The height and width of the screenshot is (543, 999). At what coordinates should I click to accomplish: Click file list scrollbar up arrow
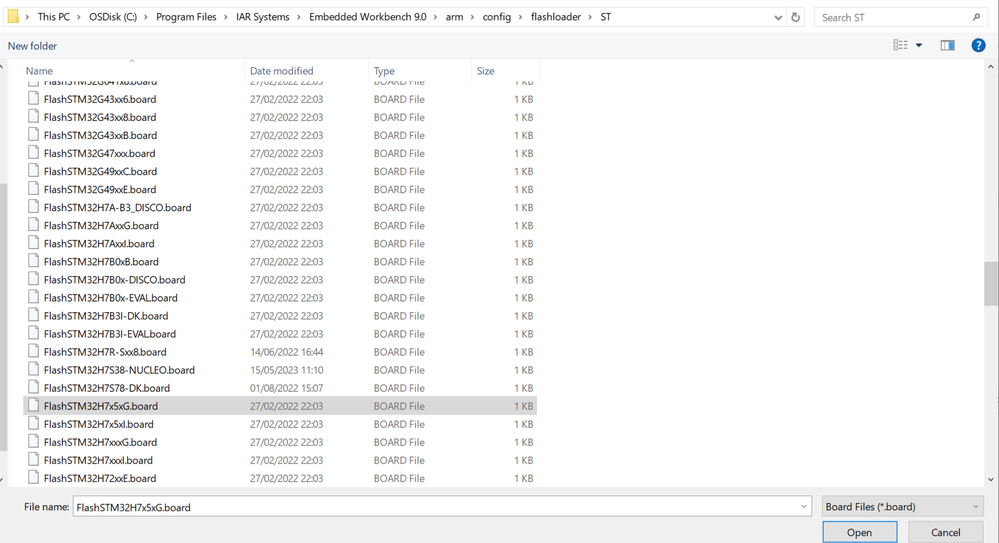click(991, 66)
